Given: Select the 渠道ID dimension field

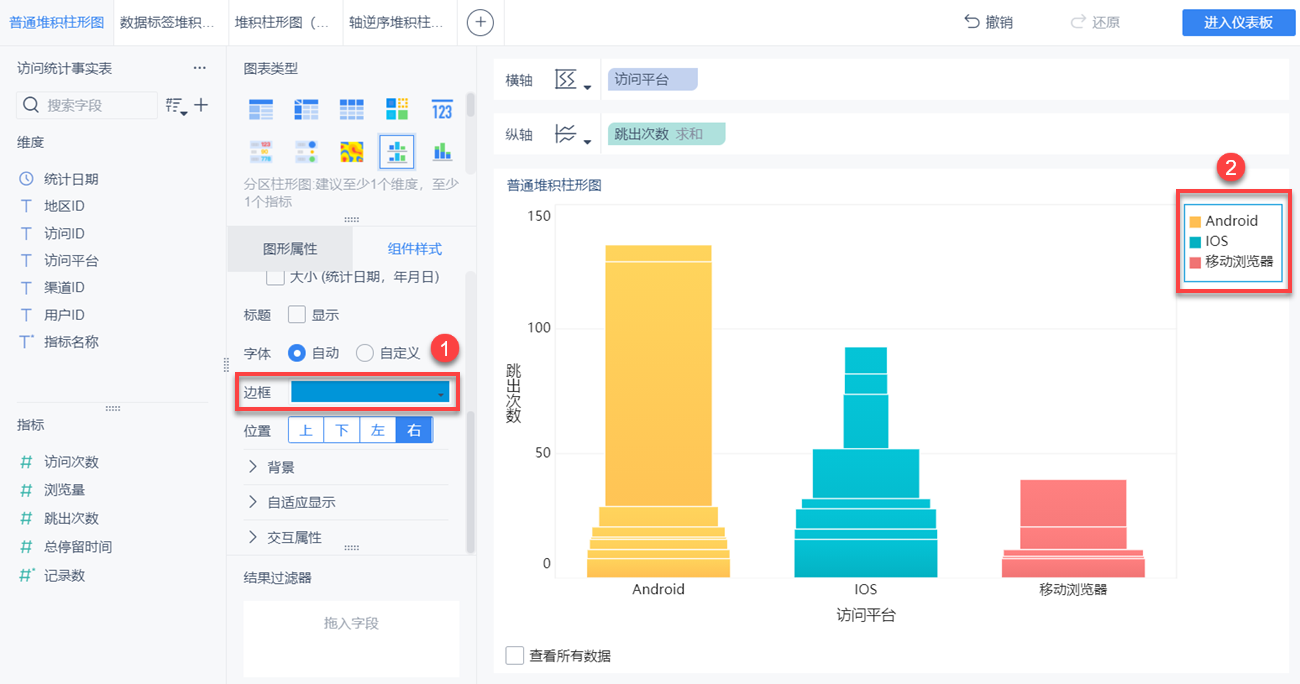Looking at the screenshot, I should point(64,287).
